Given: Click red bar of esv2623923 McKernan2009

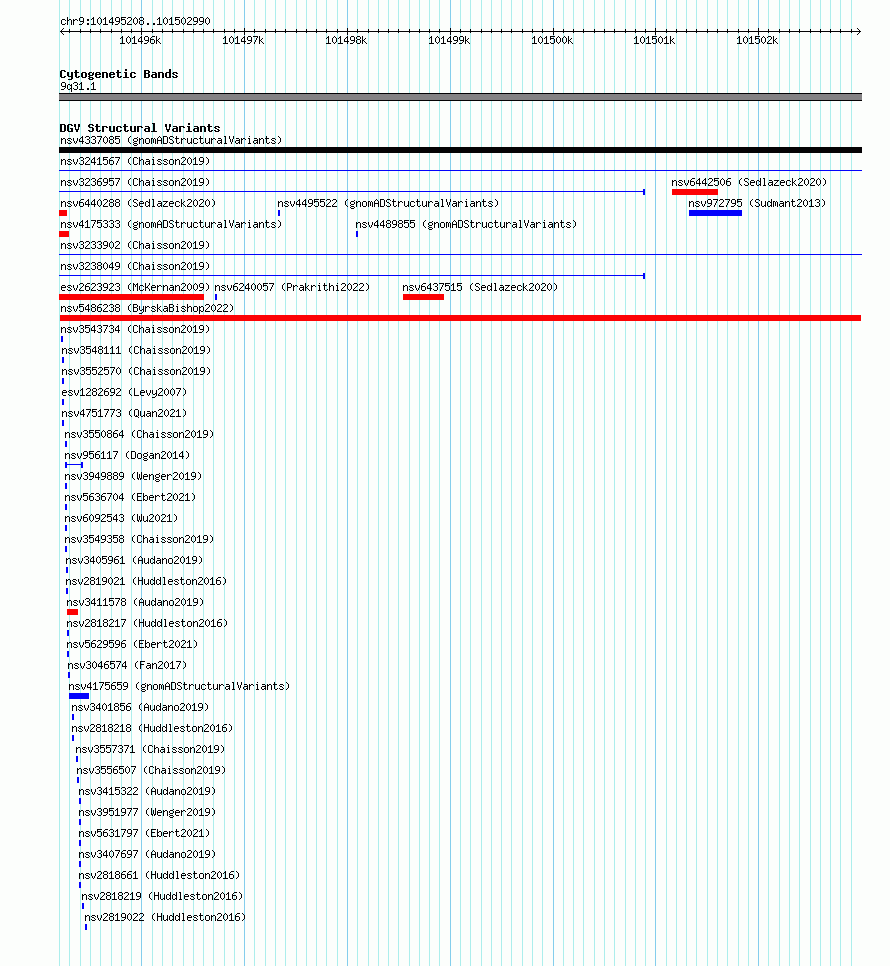Looking at the screenshot, I should [132, 297].
